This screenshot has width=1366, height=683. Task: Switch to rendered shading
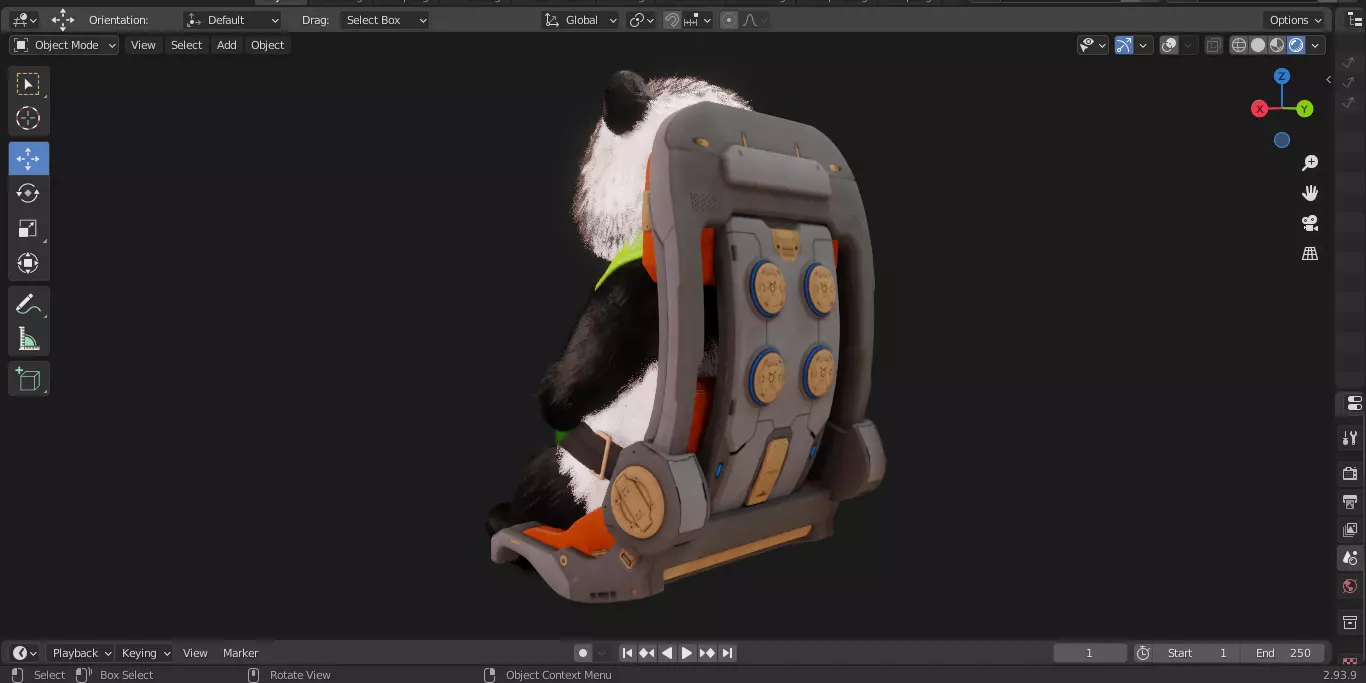click(1296, 45)
